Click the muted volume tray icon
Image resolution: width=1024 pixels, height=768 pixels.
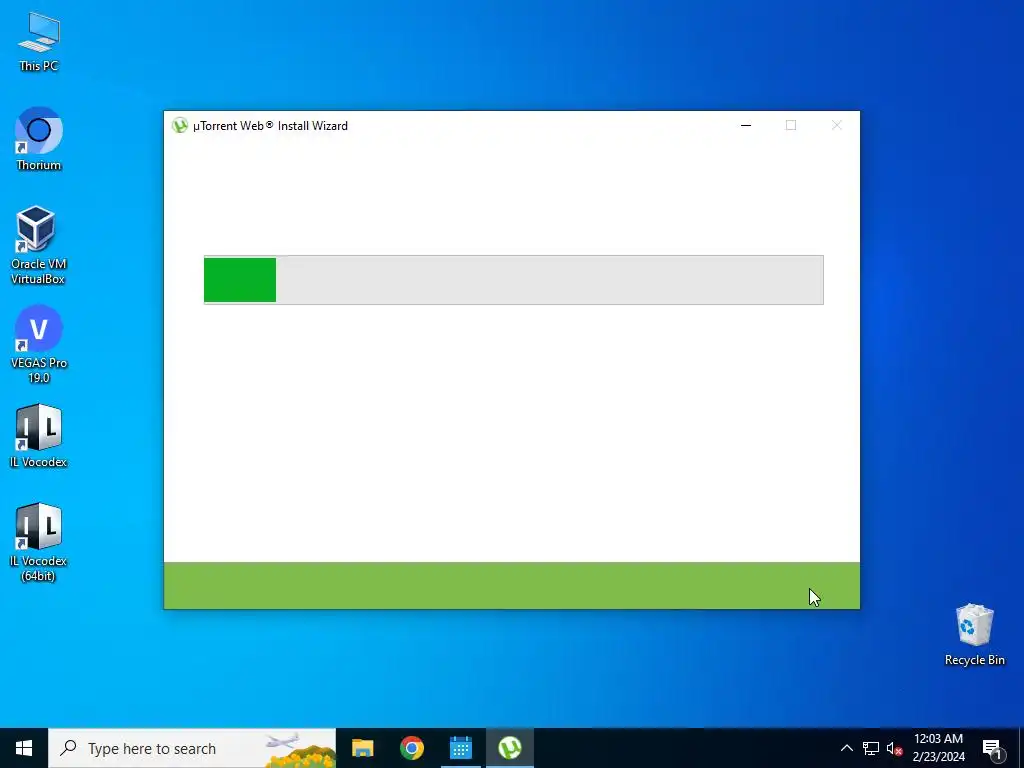(x=894, y=748)
